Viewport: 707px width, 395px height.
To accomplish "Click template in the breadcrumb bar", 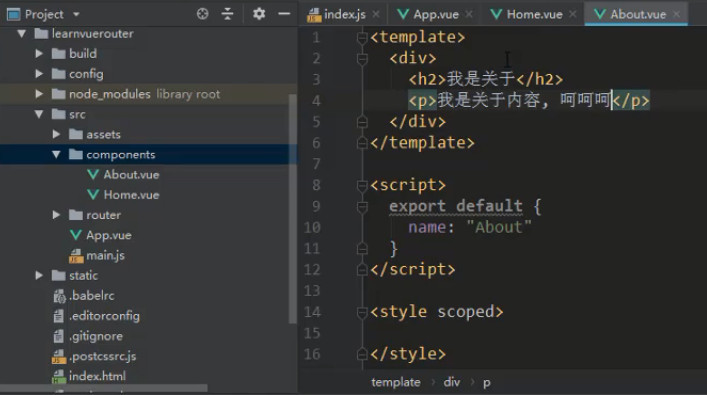I will click(x=395, y=382).
